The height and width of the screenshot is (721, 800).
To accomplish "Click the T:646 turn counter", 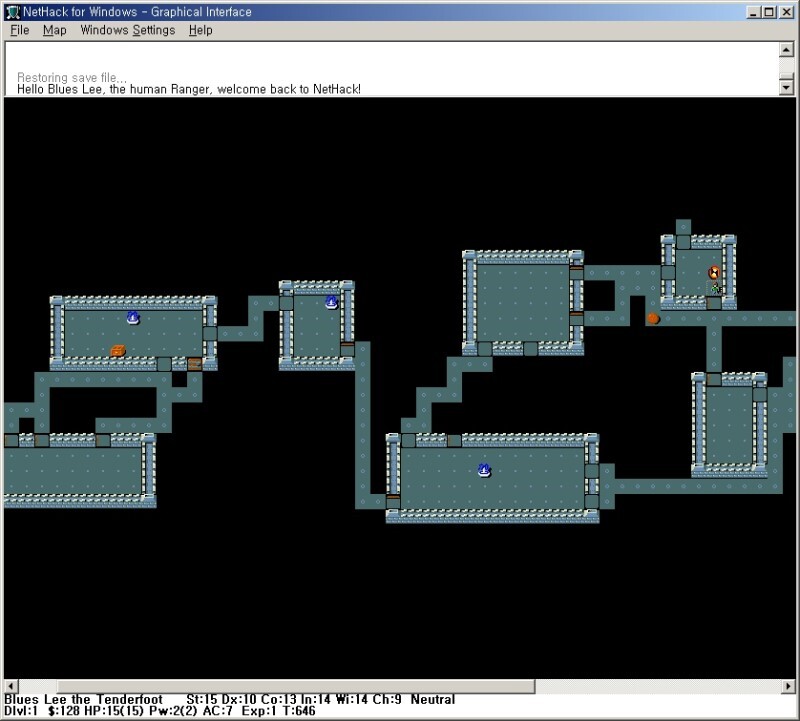I will point(298,711).
